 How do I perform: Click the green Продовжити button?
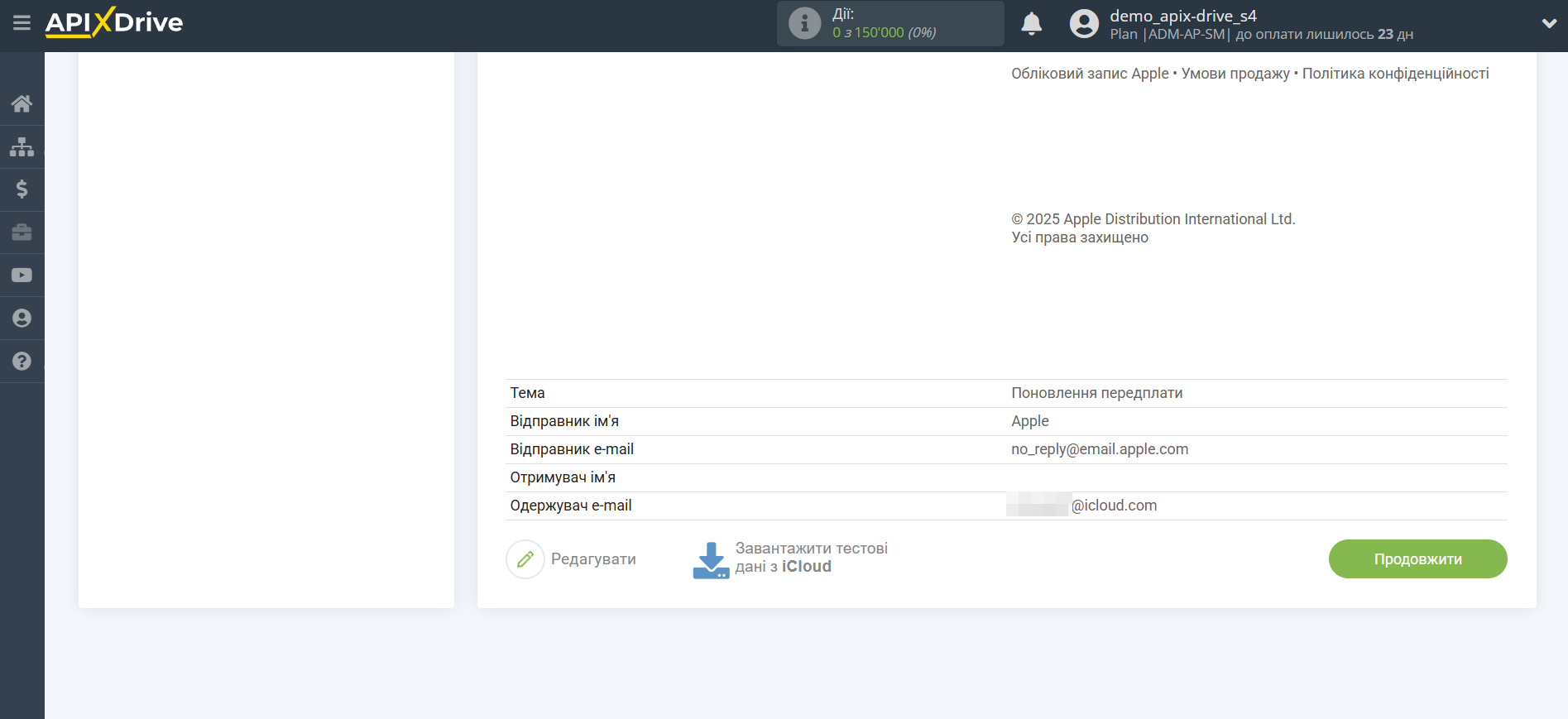pyautogui.click(x=1417, y=559)
